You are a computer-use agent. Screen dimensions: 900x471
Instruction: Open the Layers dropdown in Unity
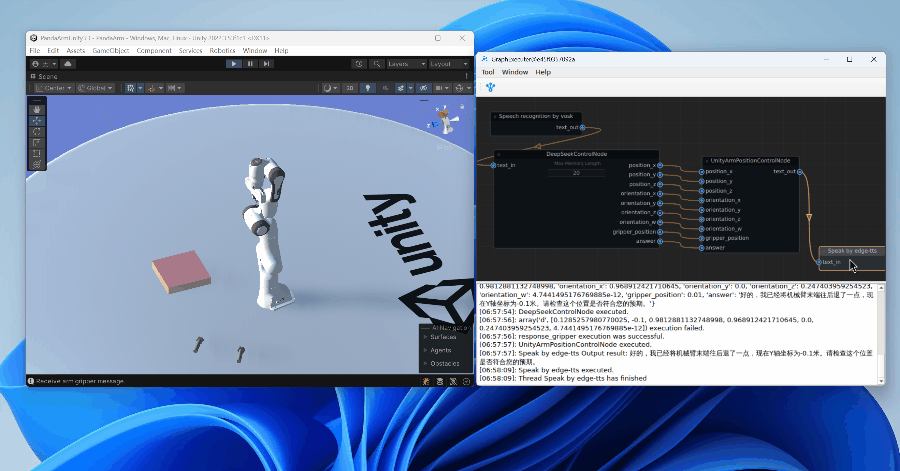[406, 64]
